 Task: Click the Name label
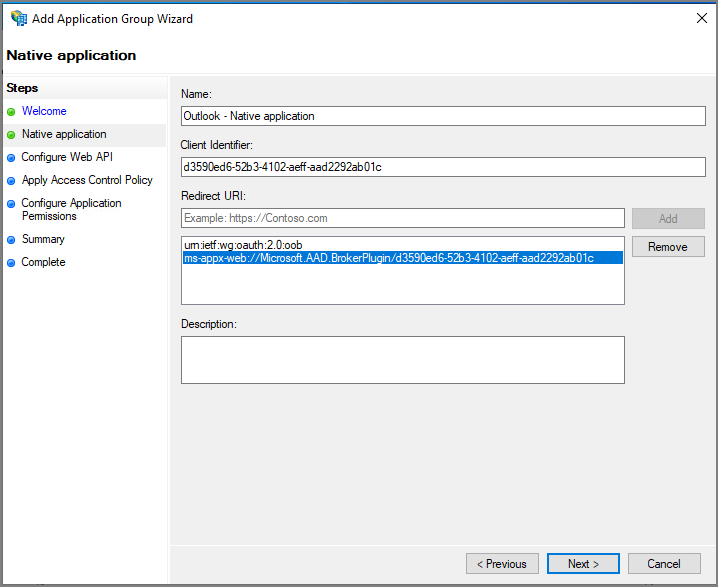196,94
